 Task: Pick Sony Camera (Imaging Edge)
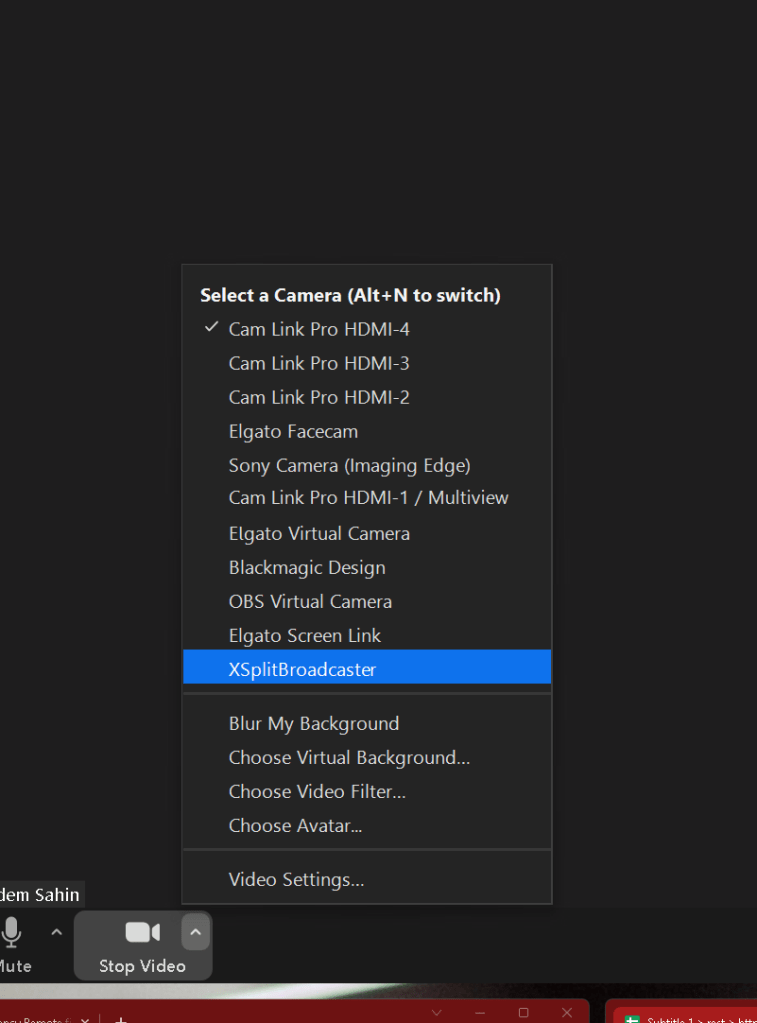(367, 465)
